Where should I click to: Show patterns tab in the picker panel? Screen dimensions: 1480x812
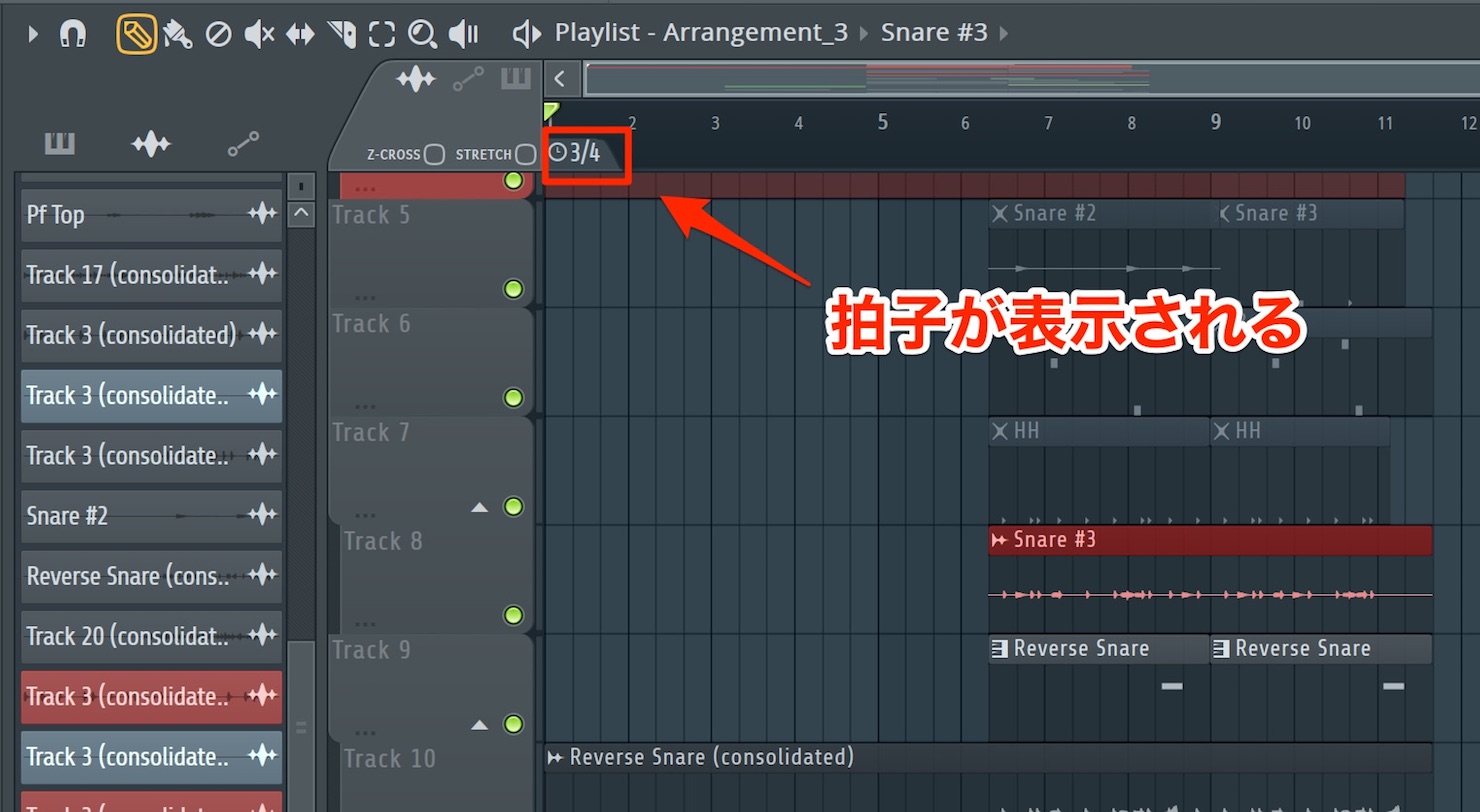click(60, 145)
